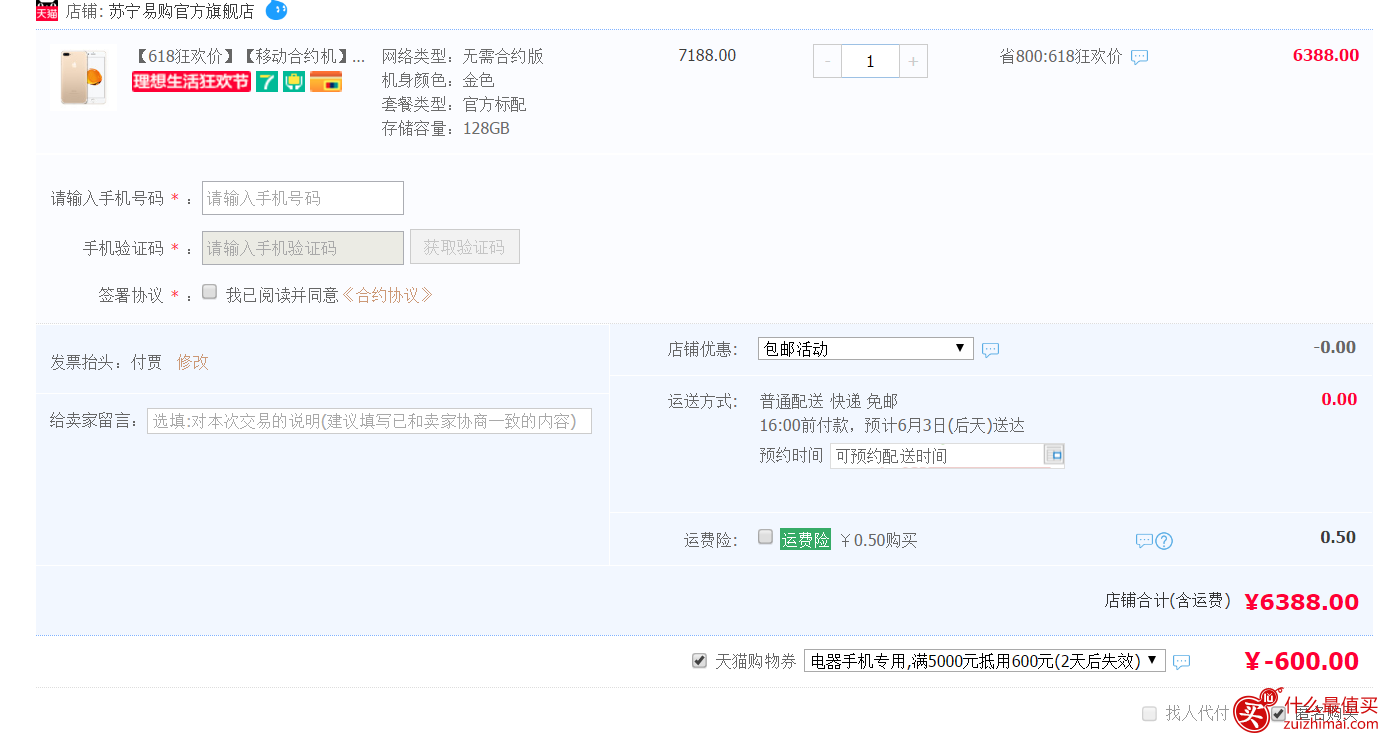Focus the 请输入手机号码 phone input
Viewport: 1387px width, 738px height.
(303, 198)
